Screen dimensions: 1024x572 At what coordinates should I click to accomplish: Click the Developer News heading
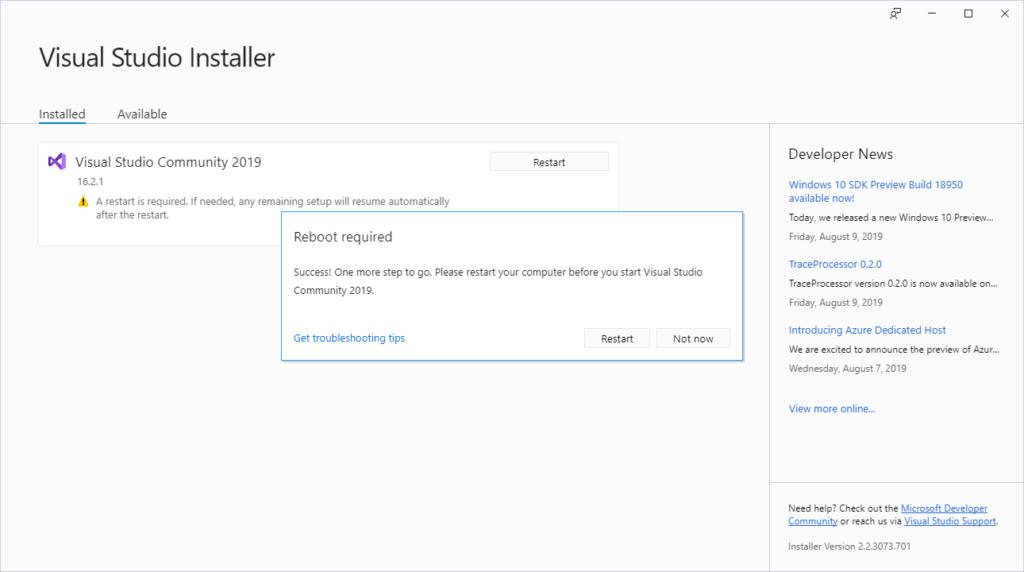point(840,154)
